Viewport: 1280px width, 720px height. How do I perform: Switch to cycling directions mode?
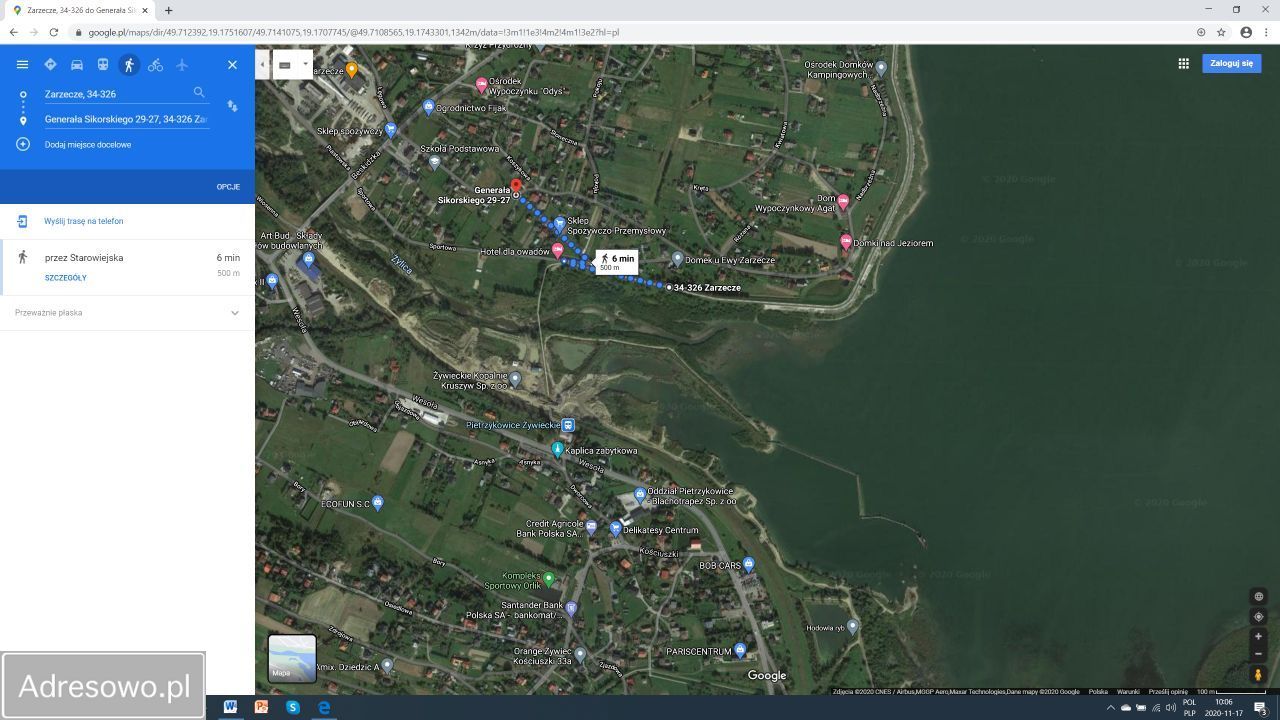(155, 65)
